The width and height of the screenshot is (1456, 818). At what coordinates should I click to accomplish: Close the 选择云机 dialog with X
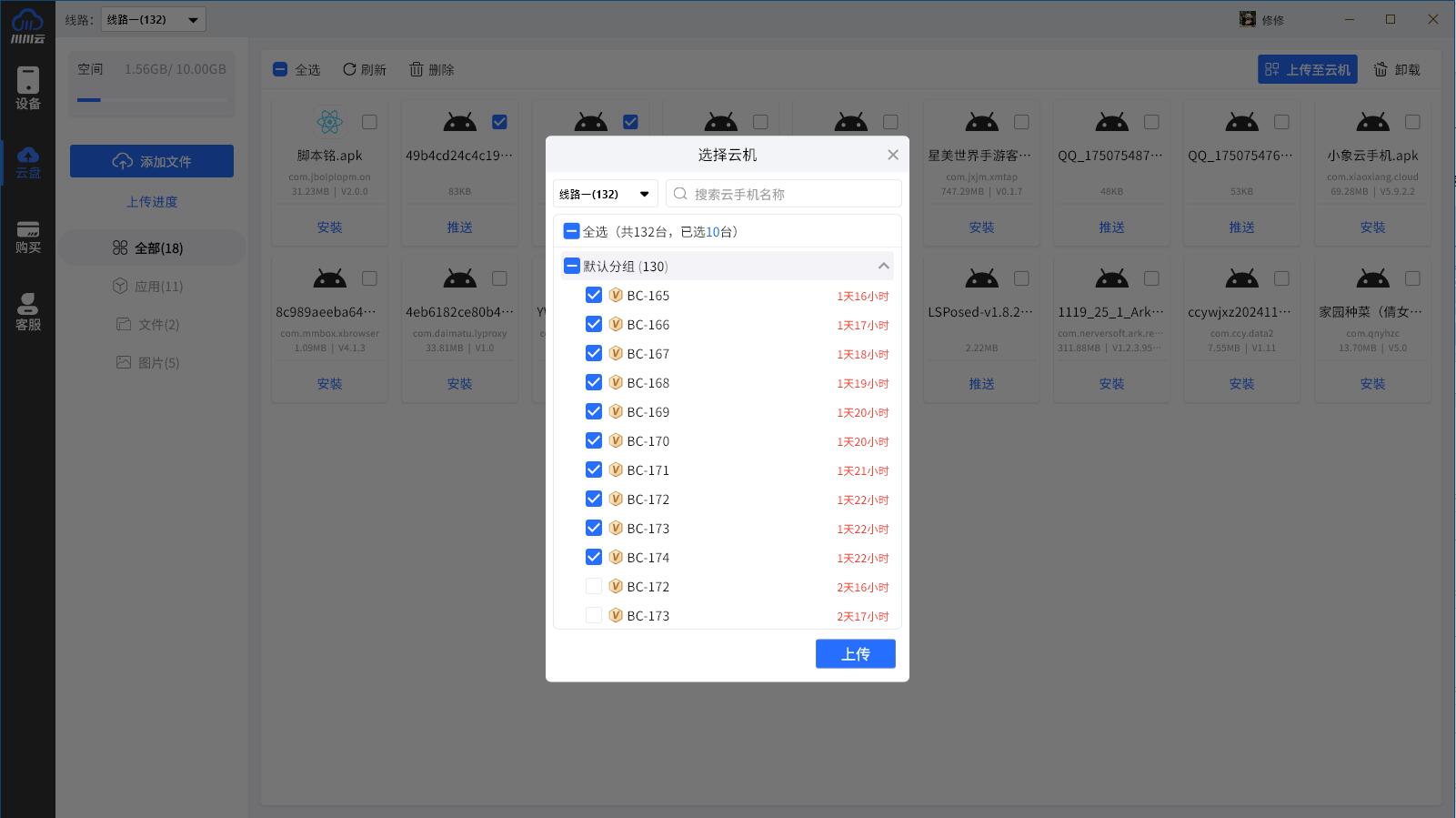click(892, 155)
